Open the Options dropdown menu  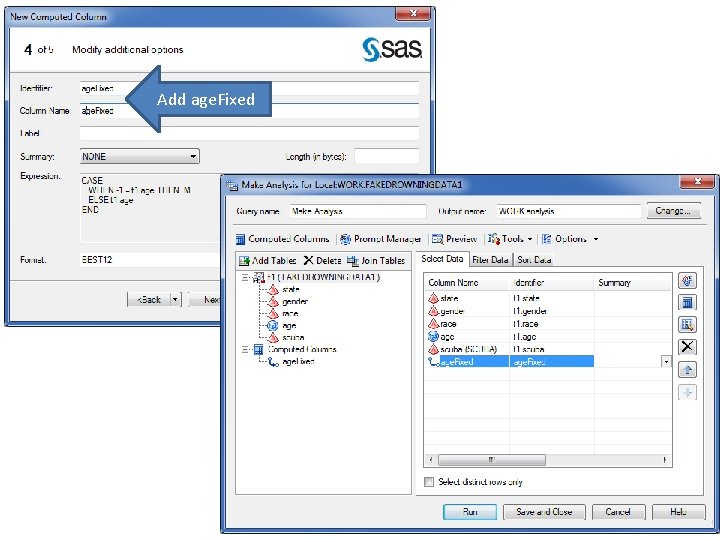point(570,239)
